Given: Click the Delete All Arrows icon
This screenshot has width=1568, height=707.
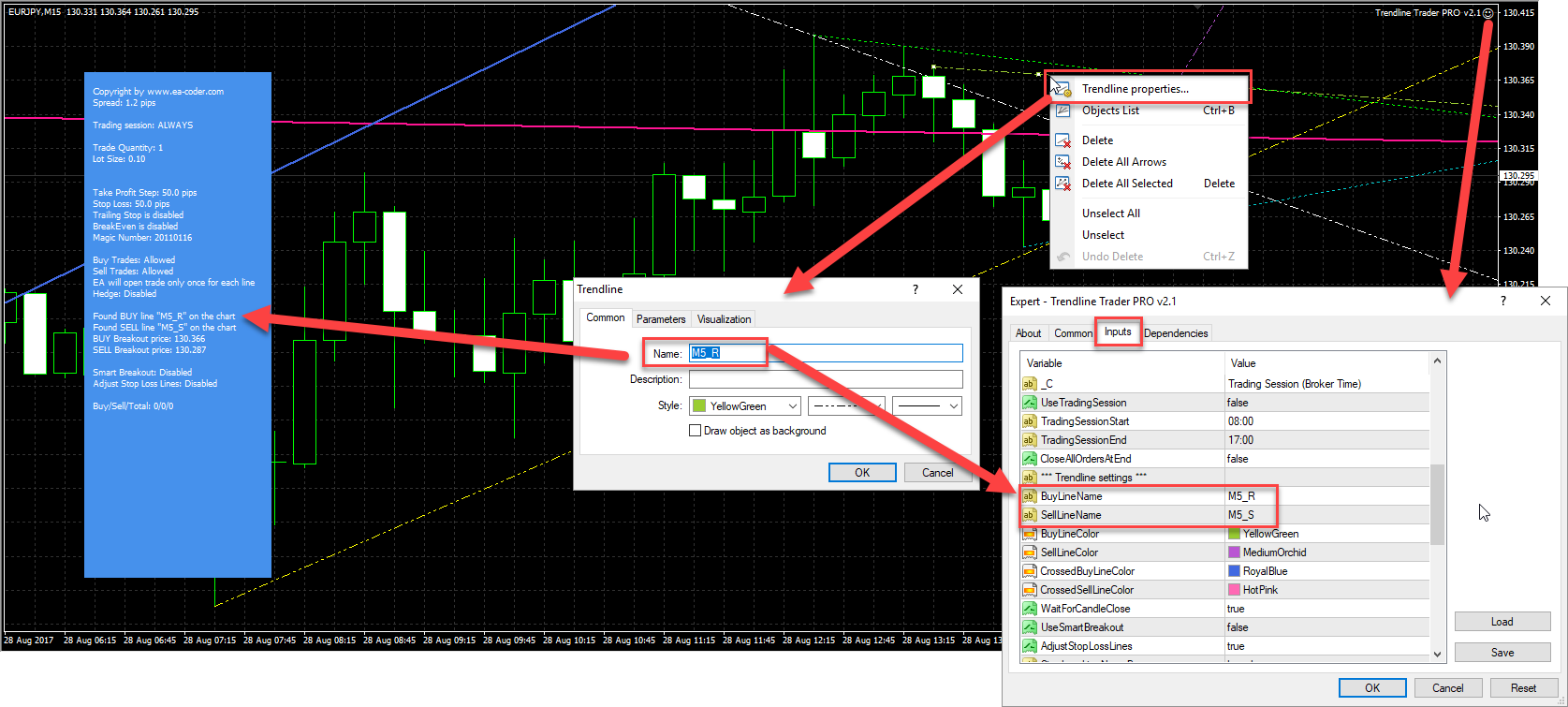Looking at the screenshot, I should pos(1062,162).
